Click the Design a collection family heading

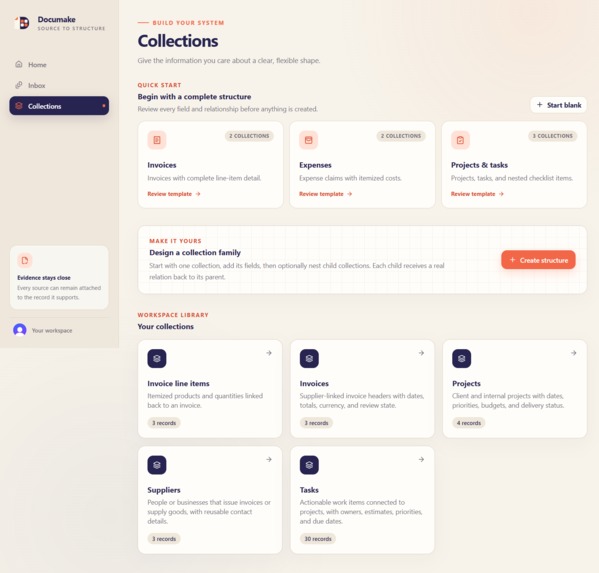tap(195, 253)
